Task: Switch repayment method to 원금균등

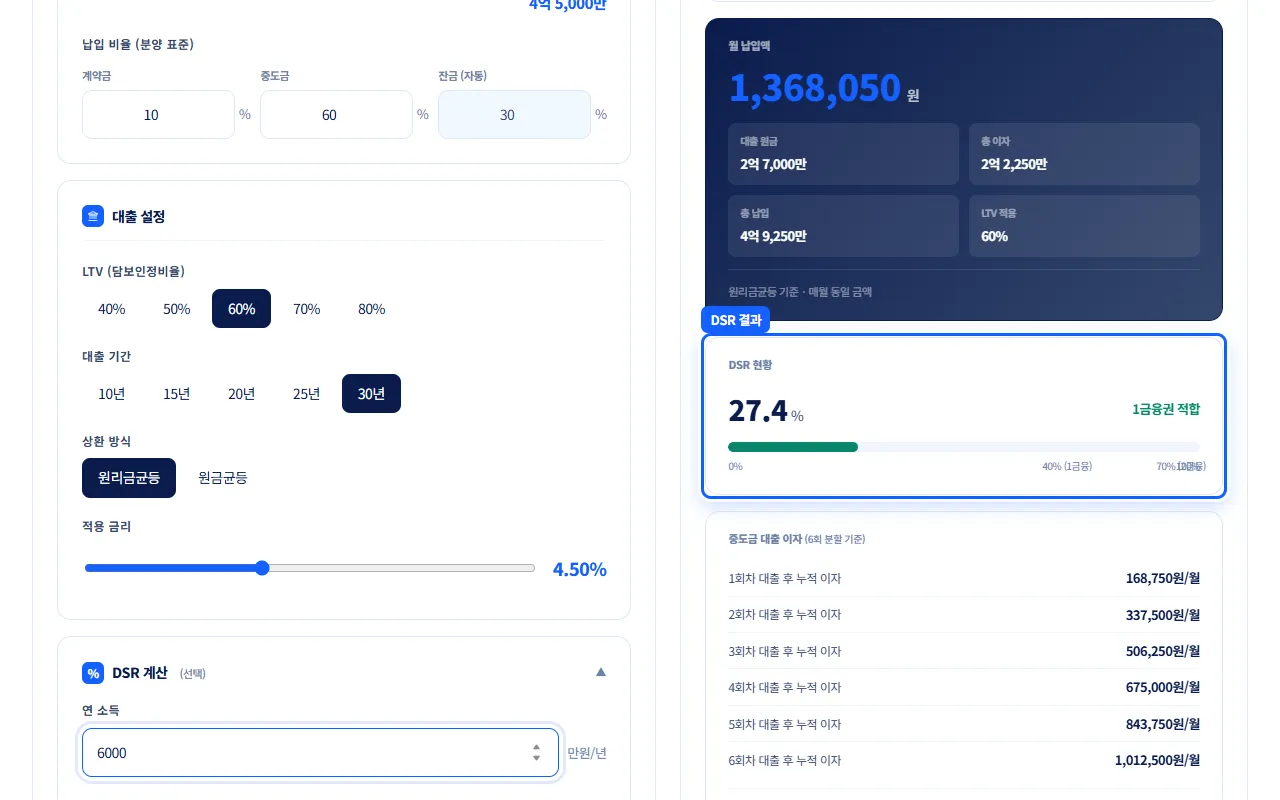Action: click(223, 478)
